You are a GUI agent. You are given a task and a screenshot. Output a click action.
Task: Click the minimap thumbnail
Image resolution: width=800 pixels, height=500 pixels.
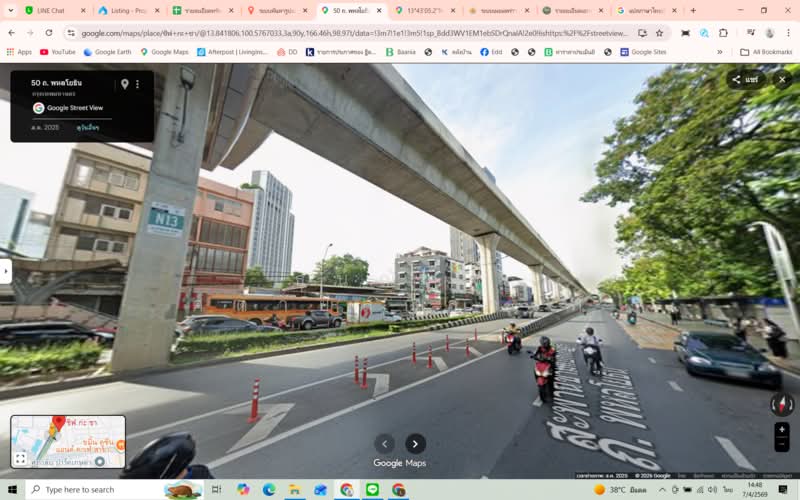point(68,441)
